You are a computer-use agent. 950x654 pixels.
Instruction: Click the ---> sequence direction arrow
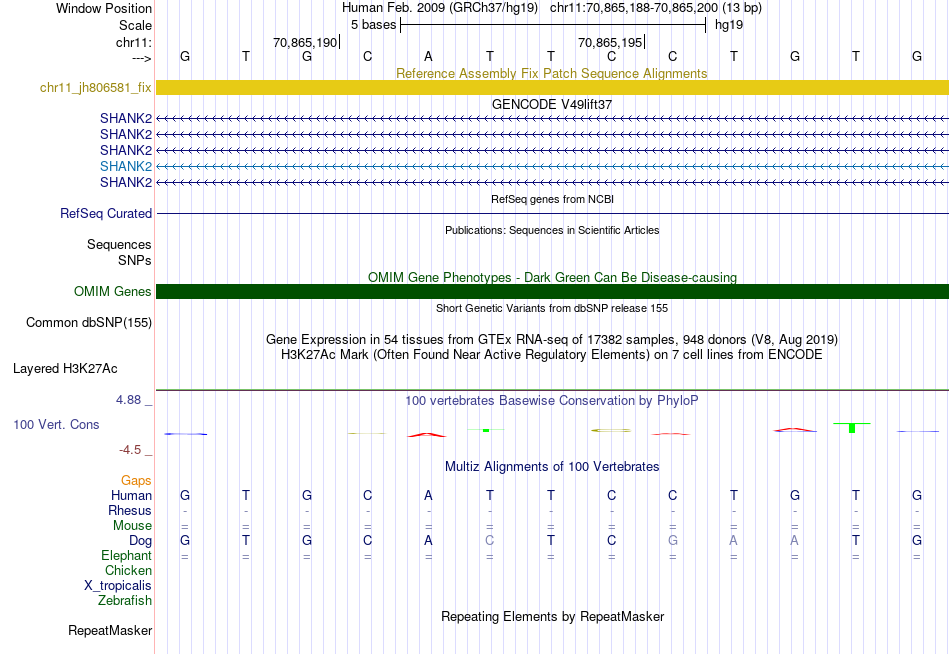[x=141, y=58]
